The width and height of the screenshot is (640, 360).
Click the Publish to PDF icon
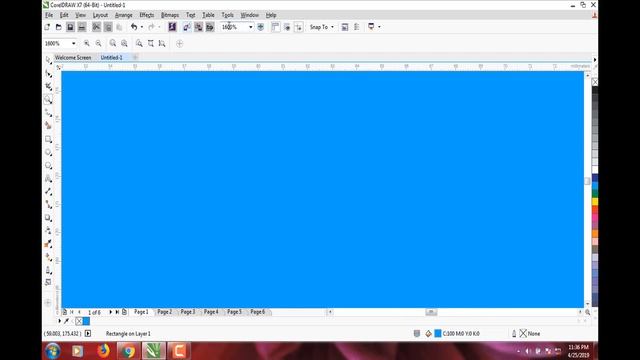(x=210, y=27)
